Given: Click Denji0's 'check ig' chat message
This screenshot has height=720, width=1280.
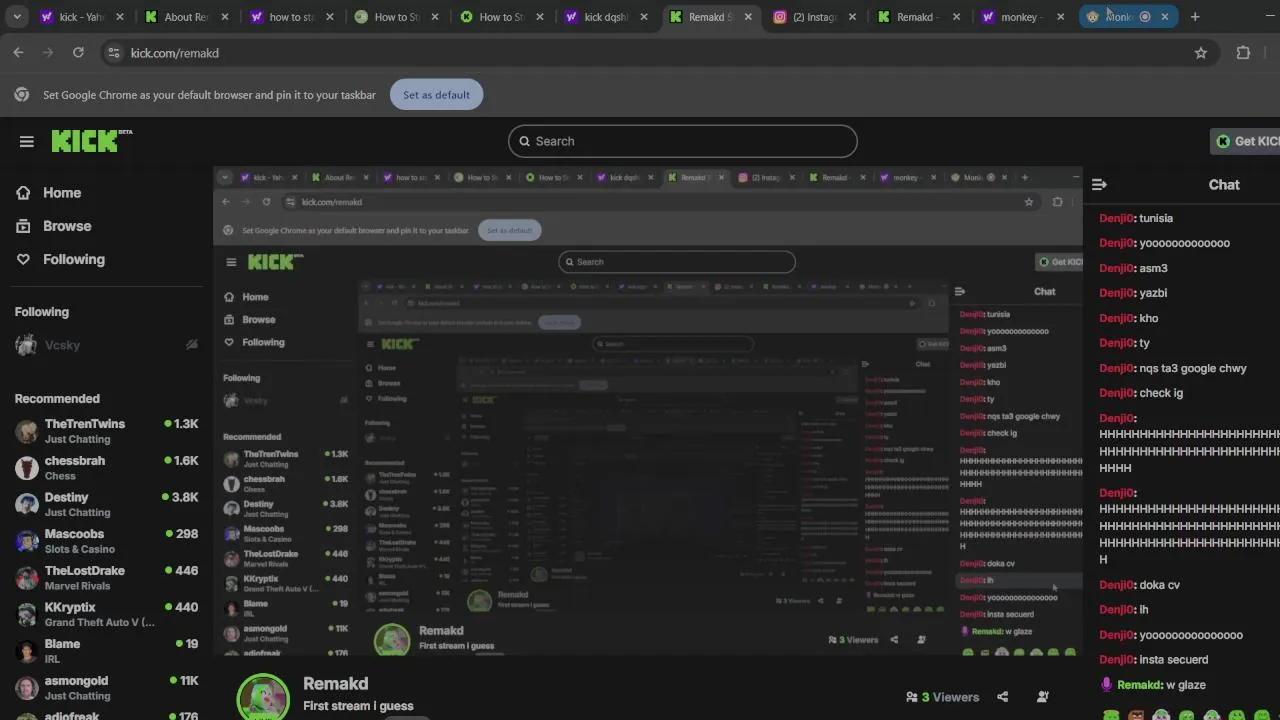Looking at the screenshot, I should pos(1141,393).
